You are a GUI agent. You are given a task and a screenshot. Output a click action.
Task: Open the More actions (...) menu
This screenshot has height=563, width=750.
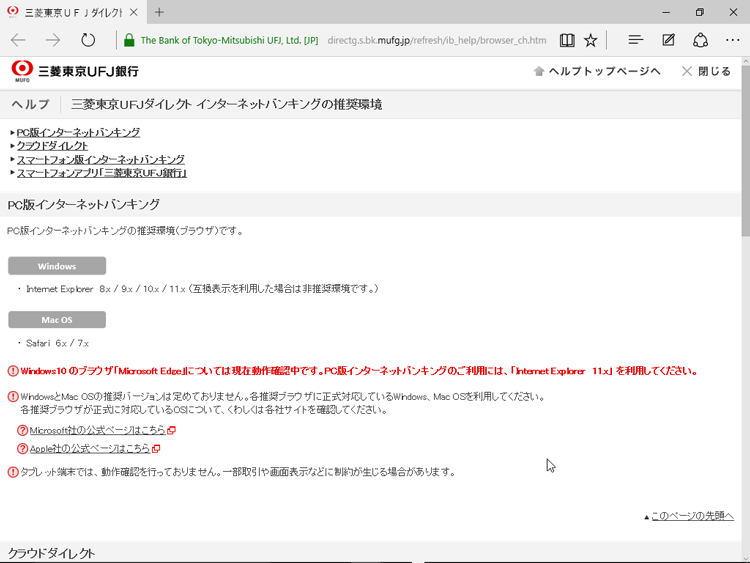[x=733, y=40]
